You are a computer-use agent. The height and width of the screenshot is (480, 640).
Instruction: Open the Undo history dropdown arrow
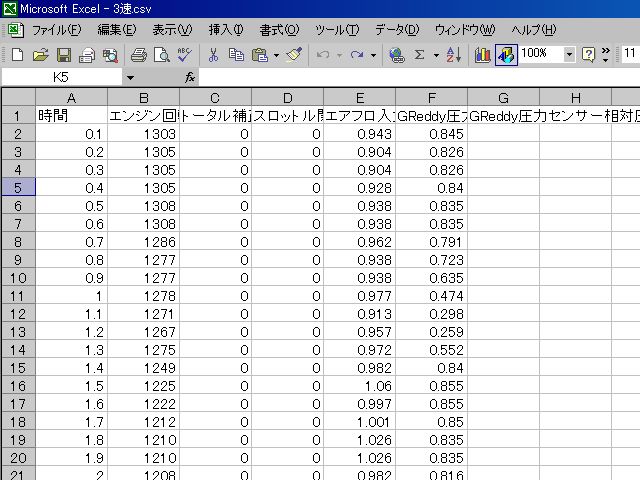(x=339, y=55)
